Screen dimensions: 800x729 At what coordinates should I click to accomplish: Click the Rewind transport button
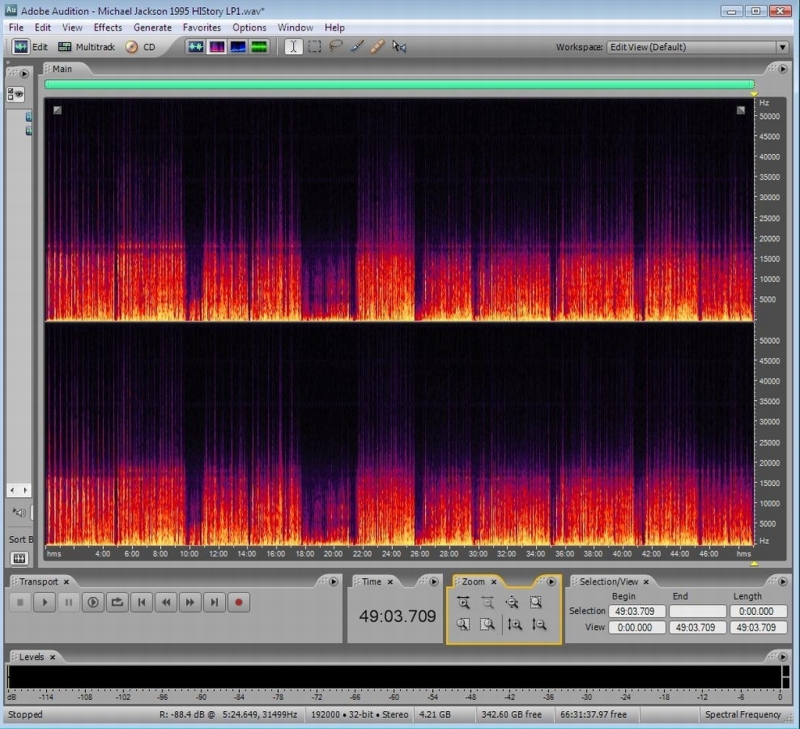[166, 602]
